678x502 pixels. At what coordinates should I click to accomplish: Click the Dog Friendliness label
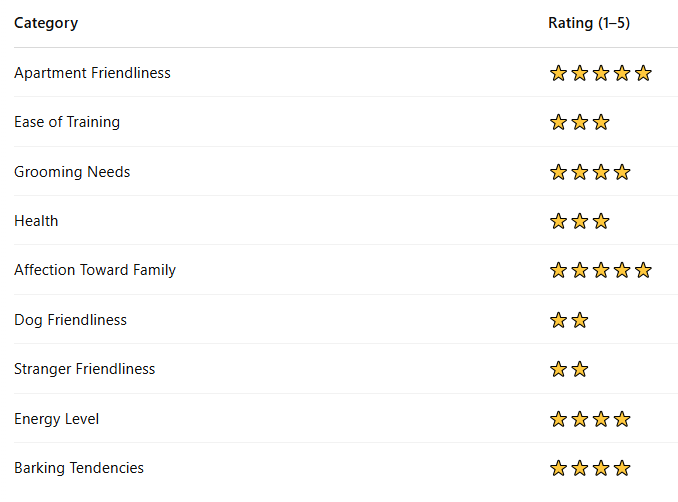pyautogui.click(x=70, y=320)
